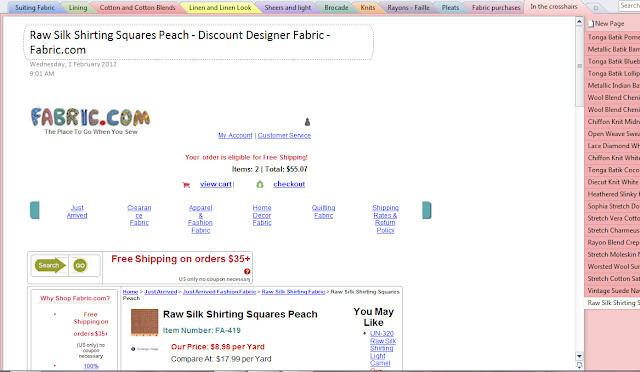Click the scroll down arrow
This screenshot has width=640, height=372.
579,356
